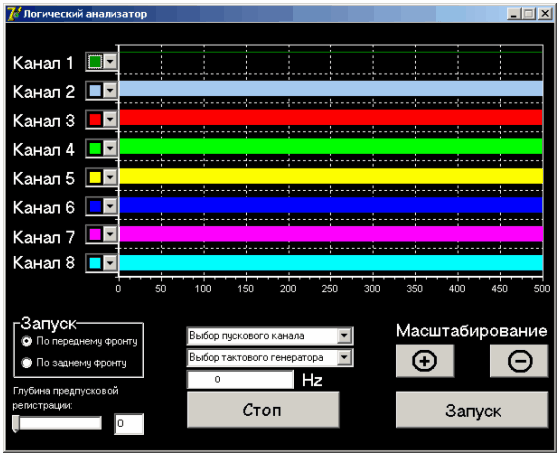Select the "По переднему фронту" radio button
The height and width of the screenshot is (455, 559).
tap(26, 341)
